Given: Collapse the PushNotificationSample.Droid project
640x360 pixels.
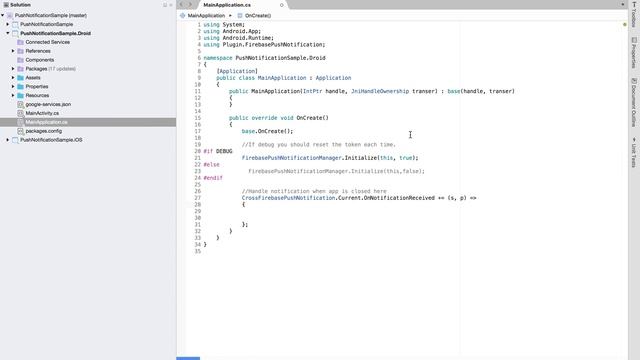Looking at the screenshot, I should [x=8, y=33].
